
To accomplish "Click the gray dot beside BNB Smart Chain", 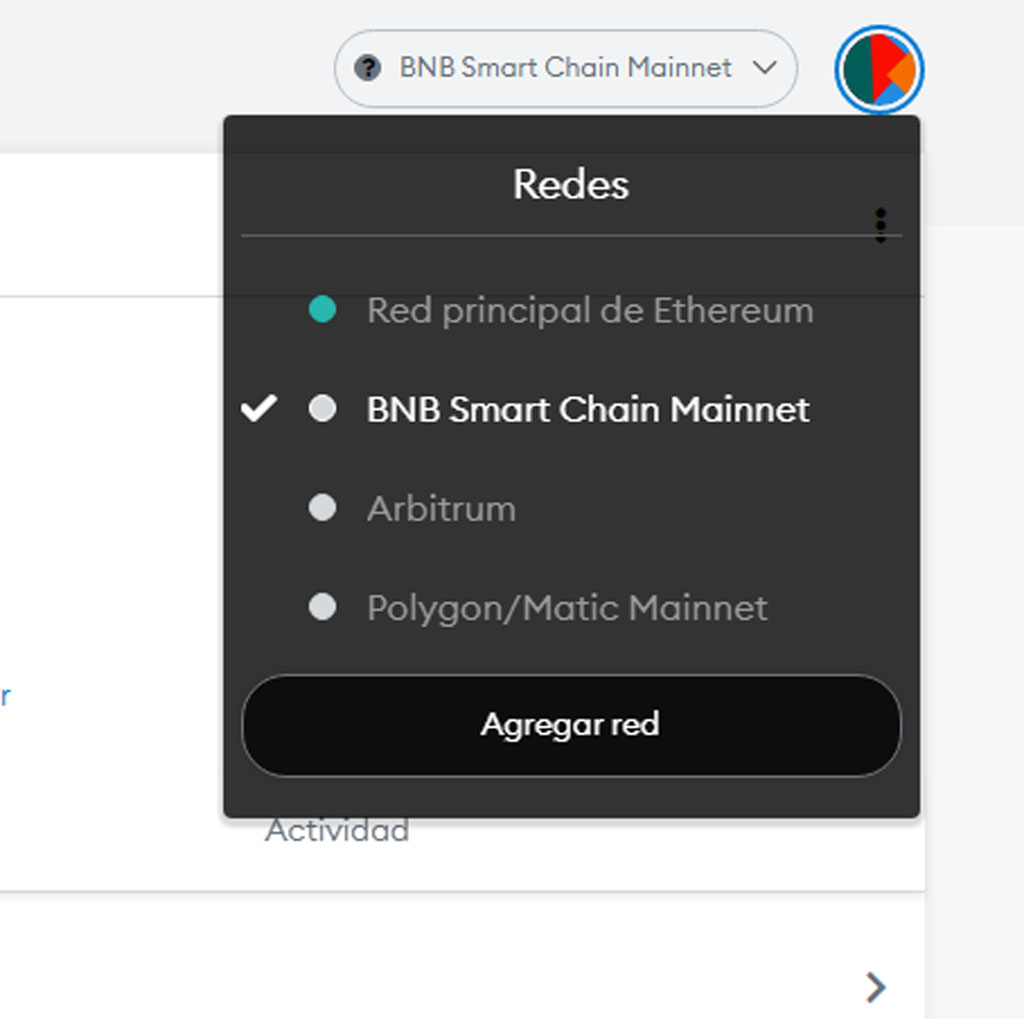I will point(323,409).
